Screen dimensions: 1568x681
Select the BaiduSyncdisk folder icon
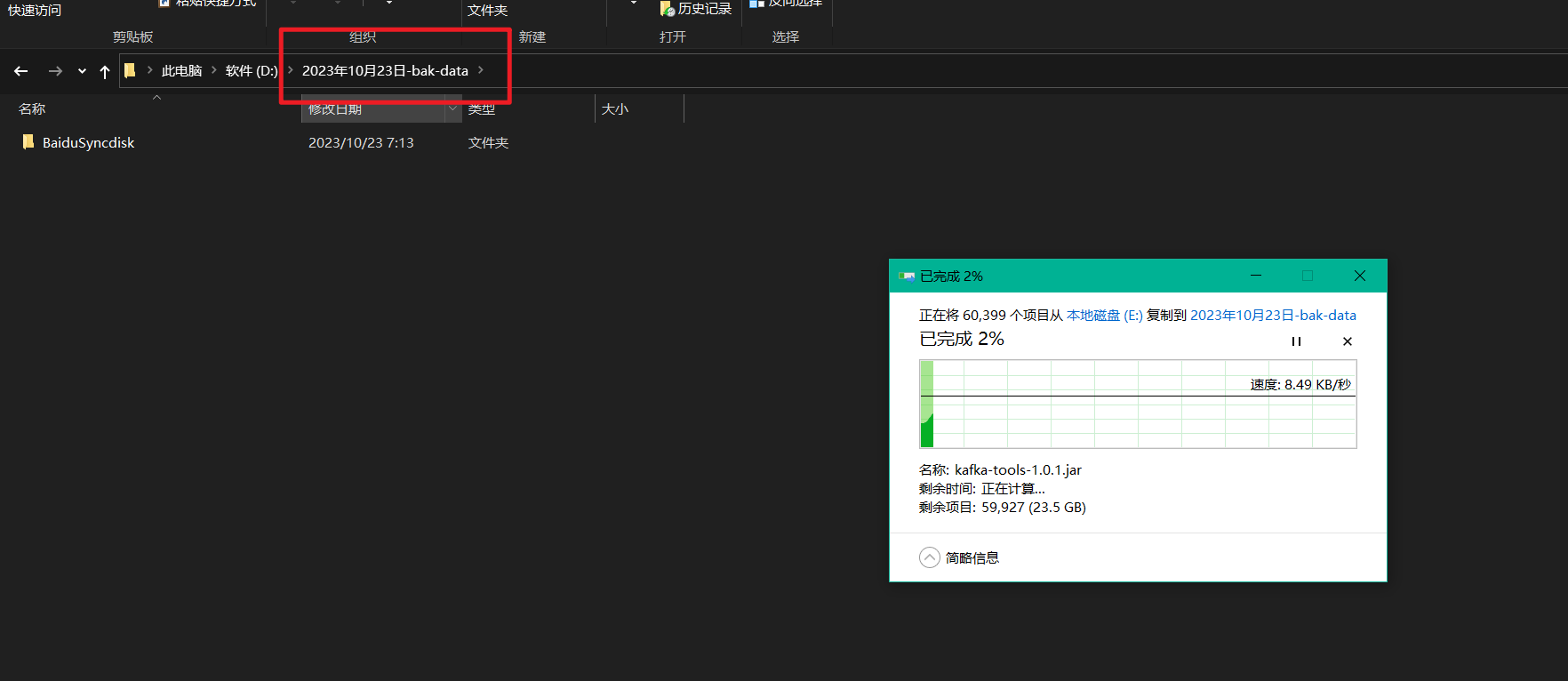point(28,142)
